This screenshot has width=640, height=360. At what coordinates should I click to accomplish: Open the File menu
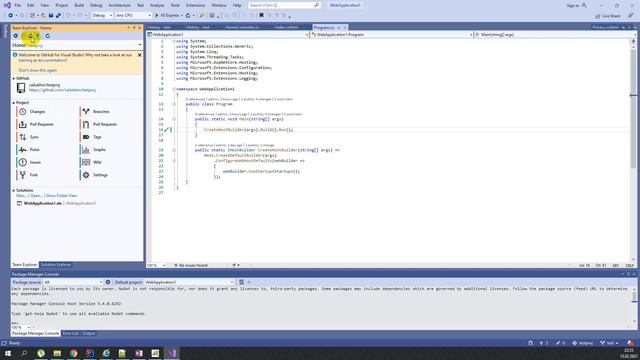point(18,5)
